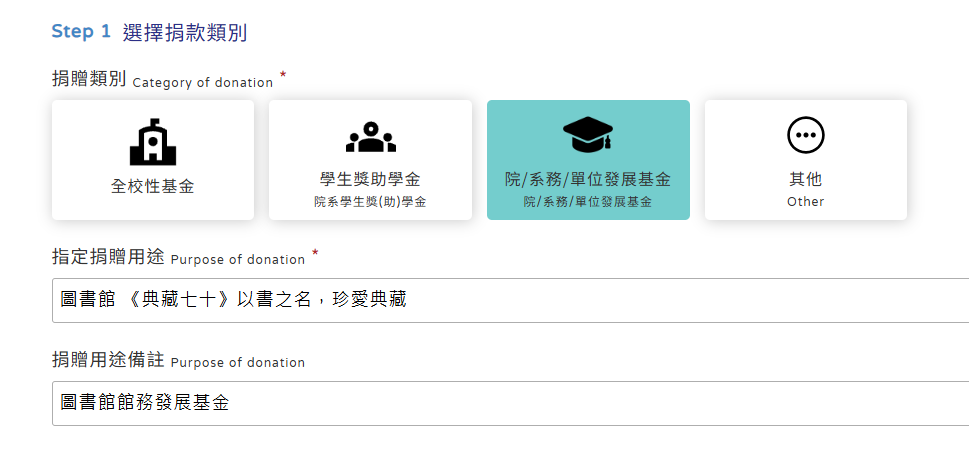Screen dimensions: 969x453
Task: Select the 院/系務/單位發展基金 category card
Action: (x=588, y=160)
